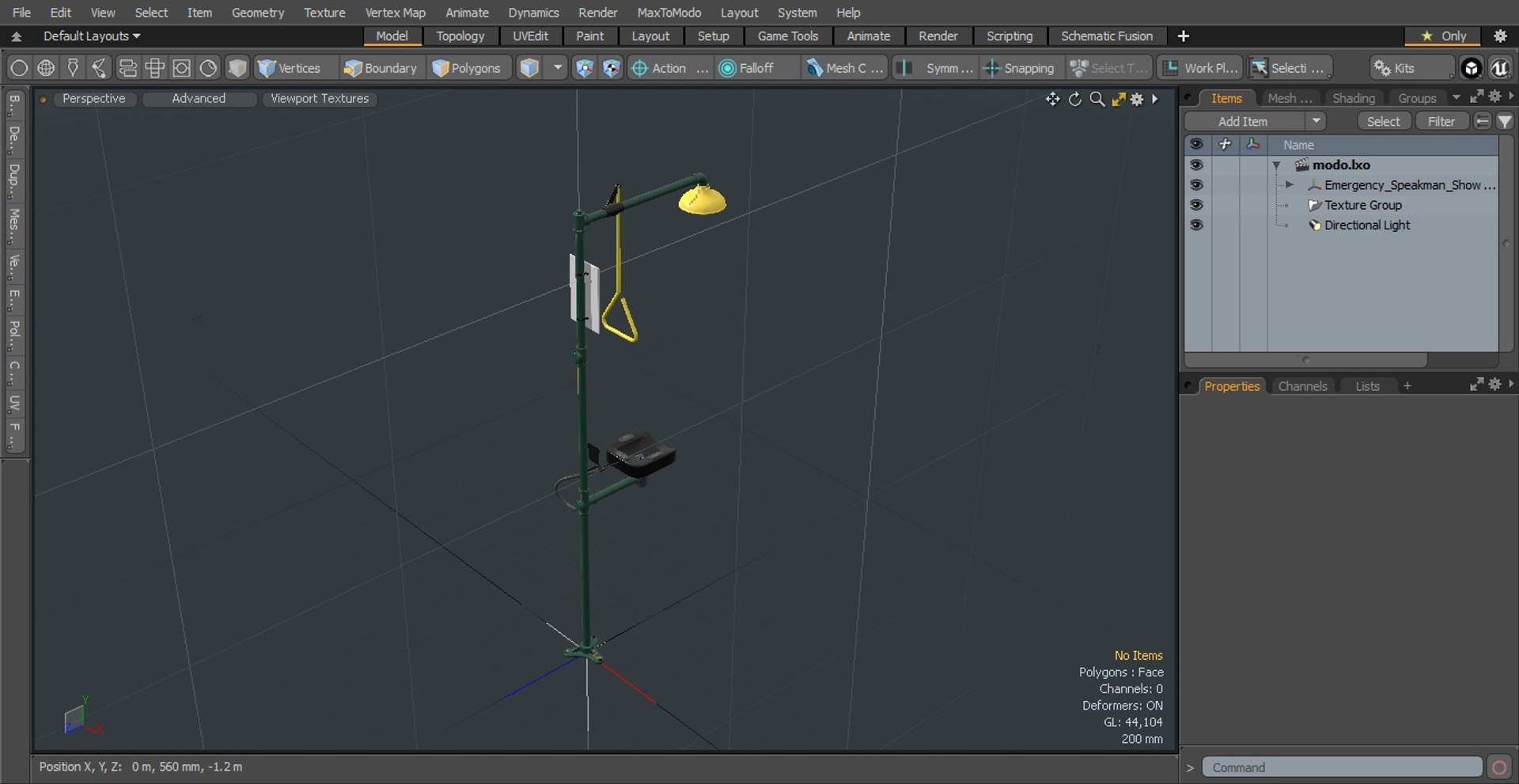The height and width of the screenshot is (784, 1519).
Task: Click the Select button in Items panel
Action: 1383,121
